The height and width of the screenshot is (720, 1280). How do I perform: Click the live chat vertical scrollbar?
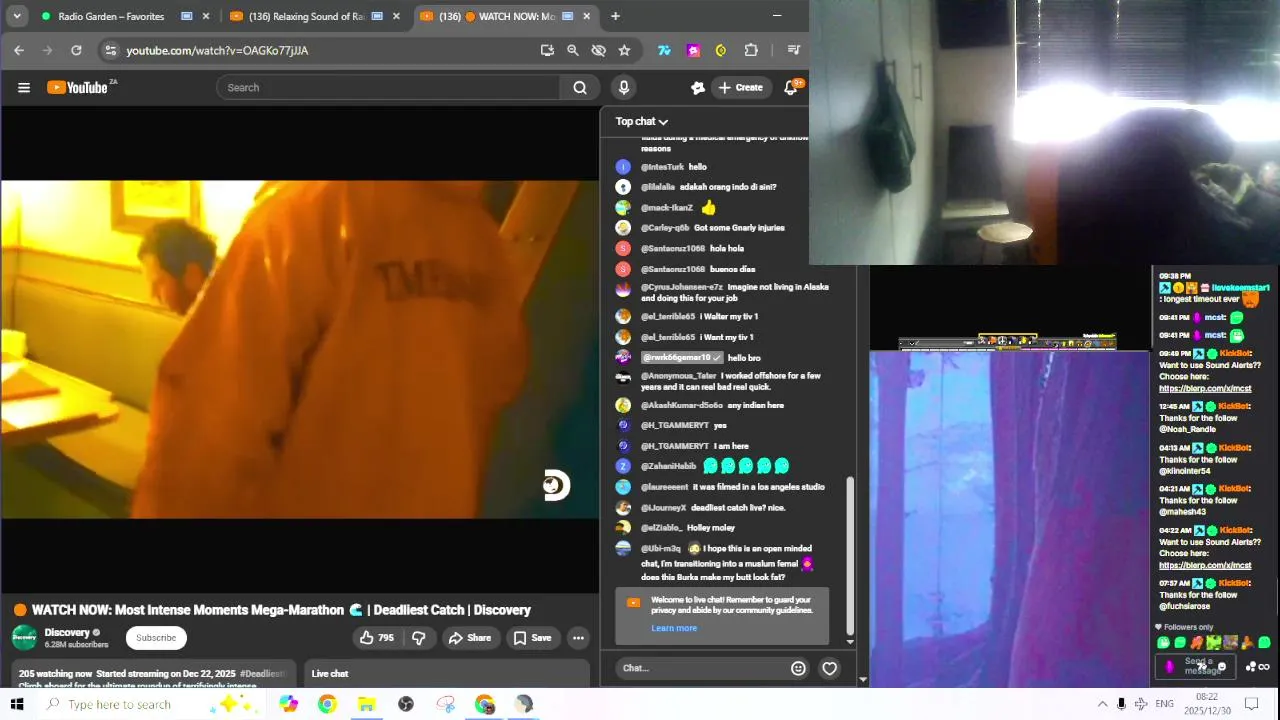851,555
